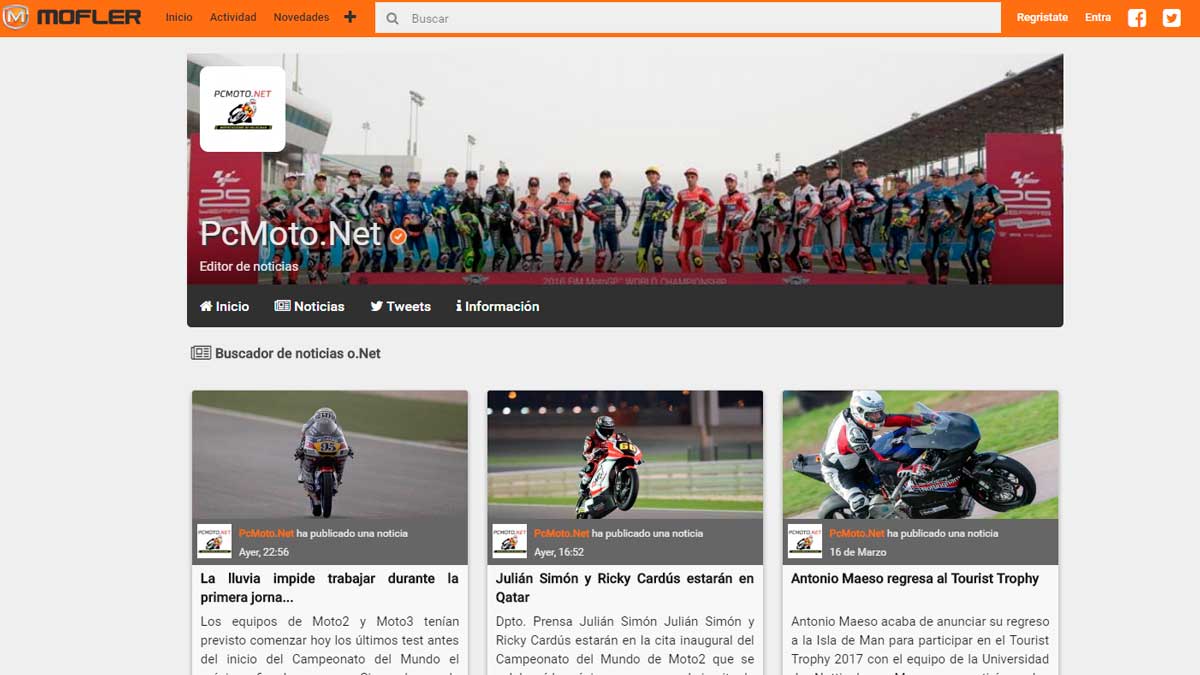Go to Inicio in the top navigation
Image resolution: width=1200 pixels, height=675 pixels.
(179, 17)
